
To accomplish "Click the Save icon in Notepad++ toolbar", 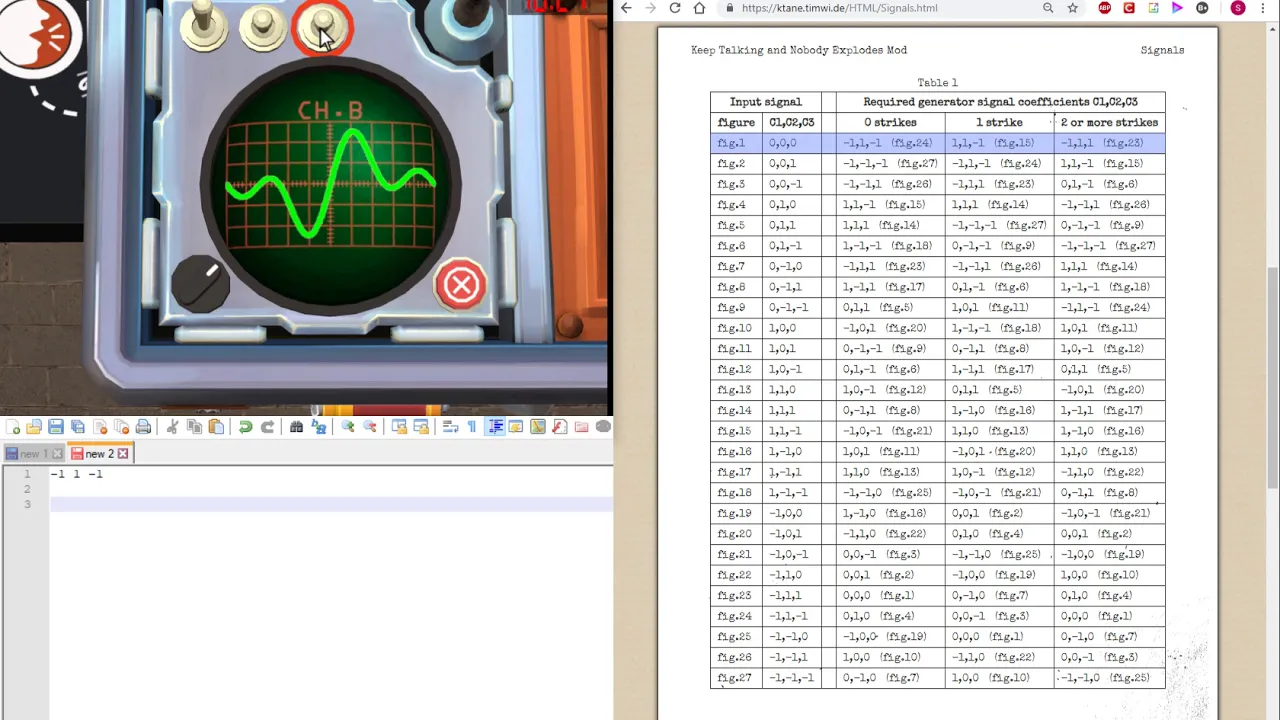I will 56,427.
